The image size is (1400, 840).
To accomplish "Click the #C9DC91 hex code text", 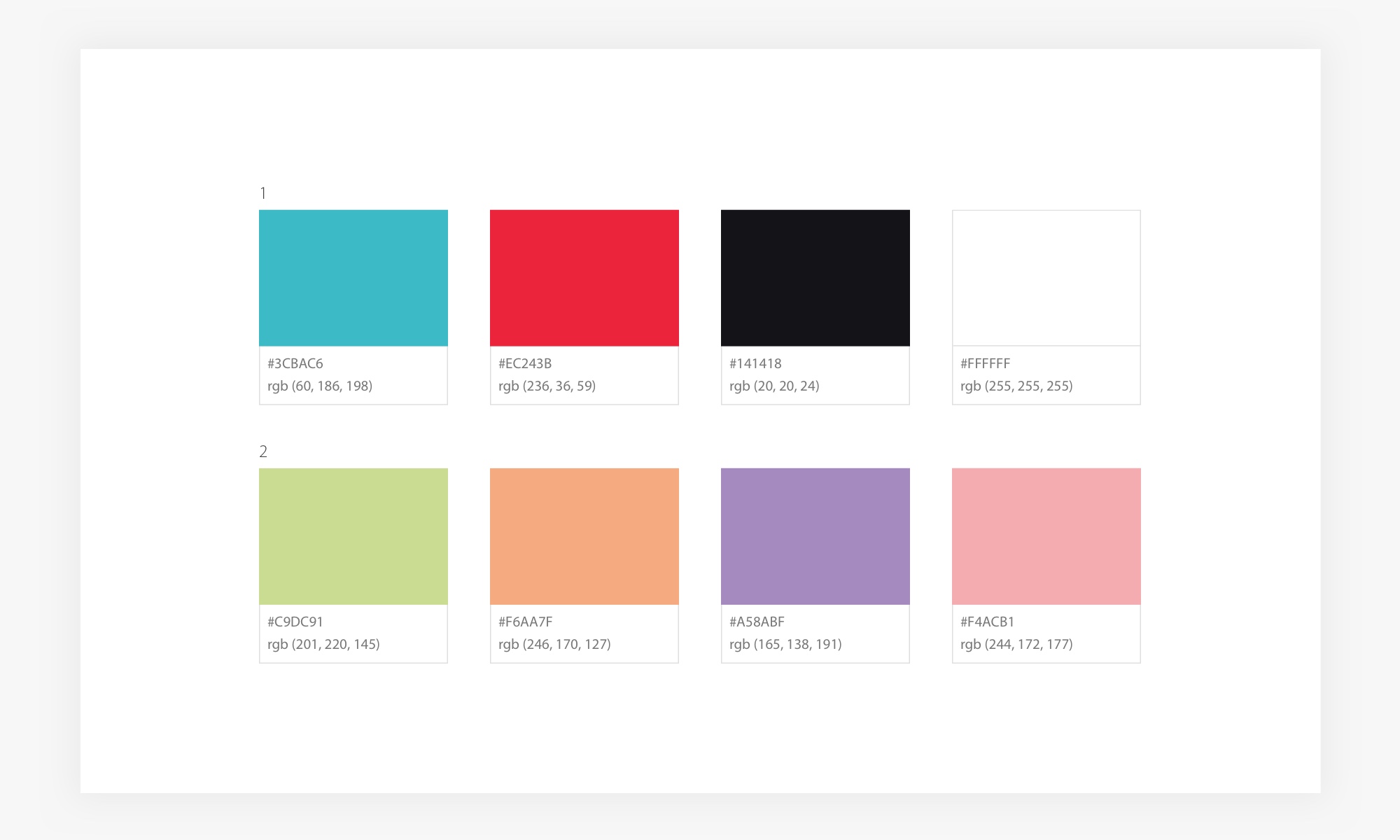I will (x=295, y=622).
